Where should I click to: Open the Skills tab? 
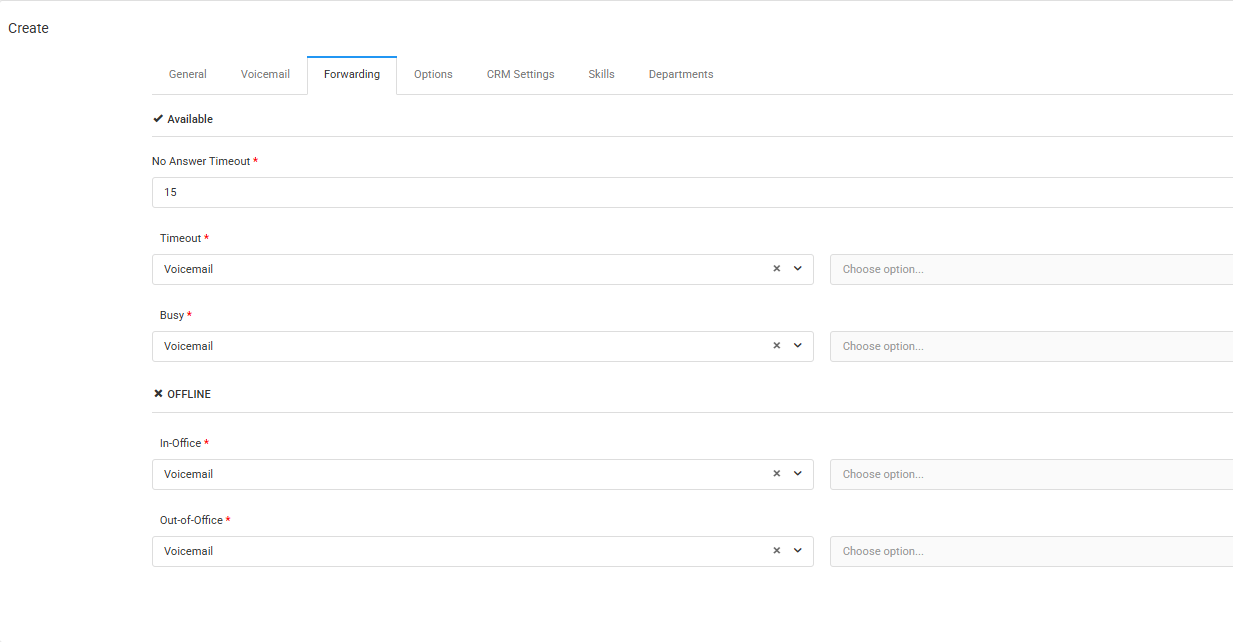point(601,75)
